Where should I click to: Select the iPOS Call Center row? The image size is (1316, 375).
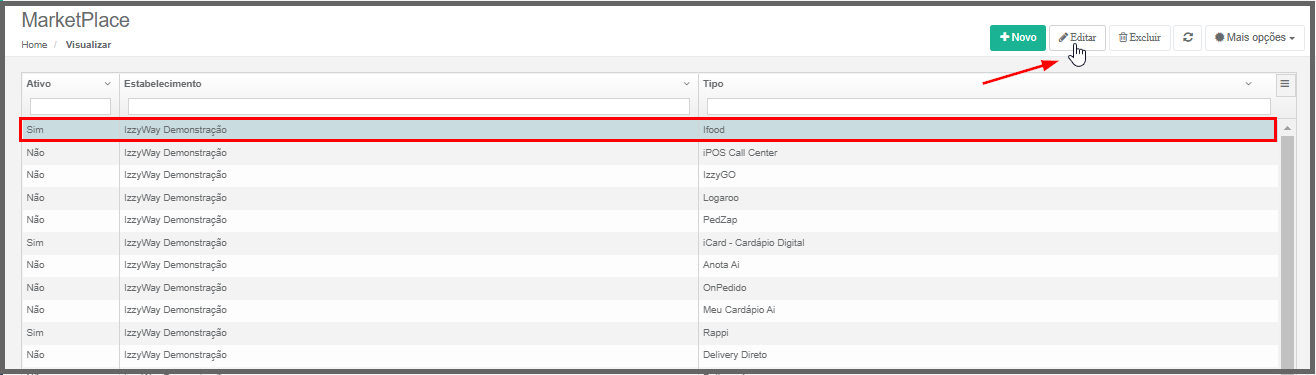pyautogui.click(x=649, y=153)
